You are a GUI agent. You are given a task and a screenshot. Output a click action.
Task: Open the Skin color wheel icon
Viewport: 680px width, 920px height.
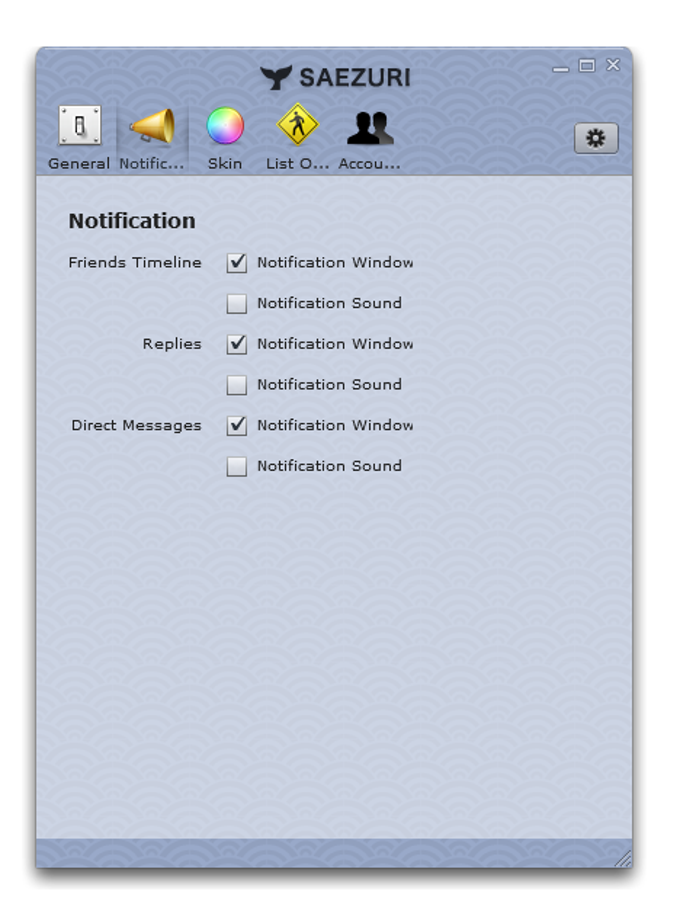pyautogui.click(x=225, y=126)
